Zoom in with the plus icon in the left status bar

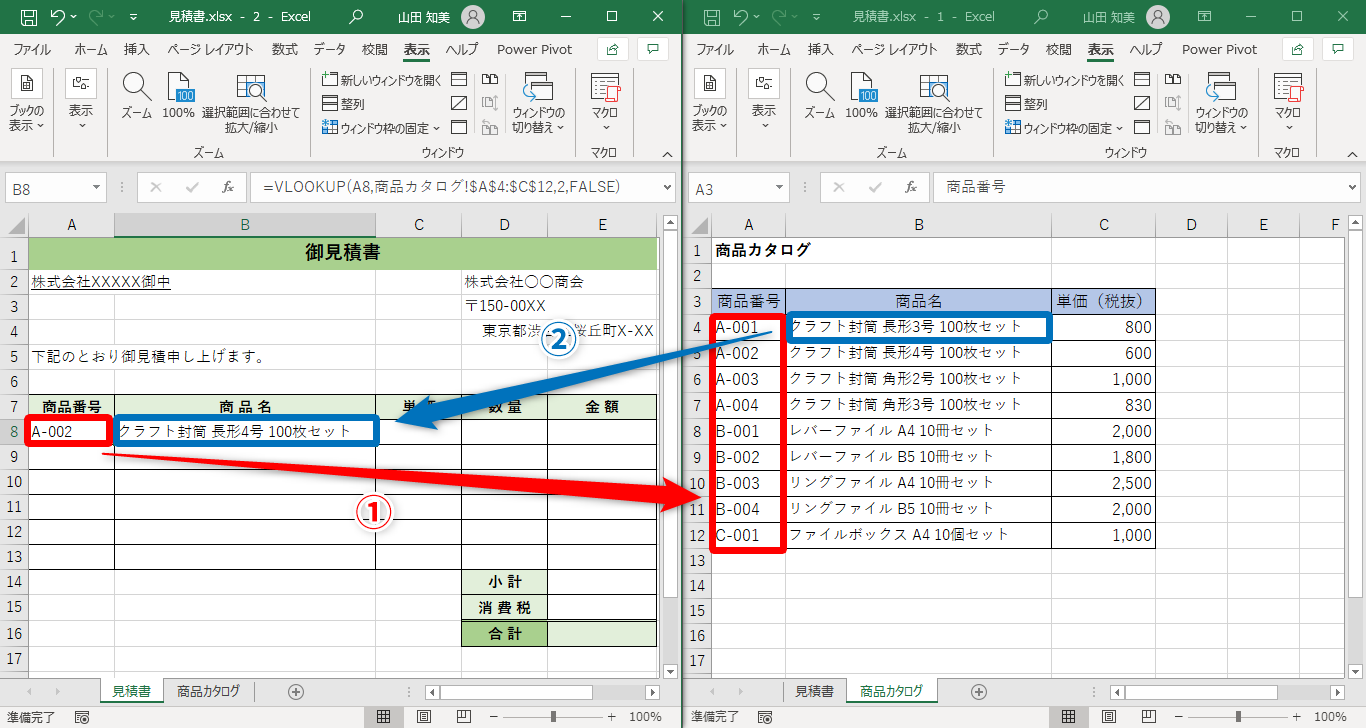pyautogui.click(x=612, y=717)
